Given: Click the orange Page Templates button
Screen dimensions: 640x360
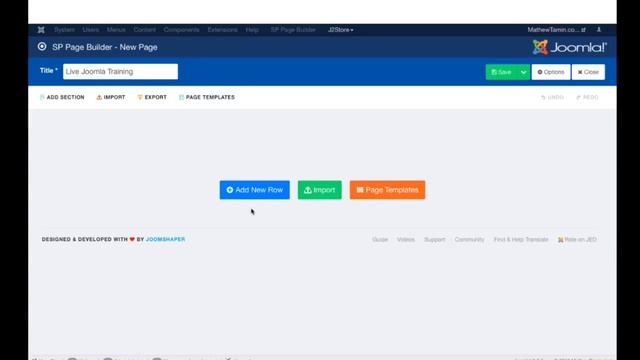Looking at the screenshot, I should 387,190.
